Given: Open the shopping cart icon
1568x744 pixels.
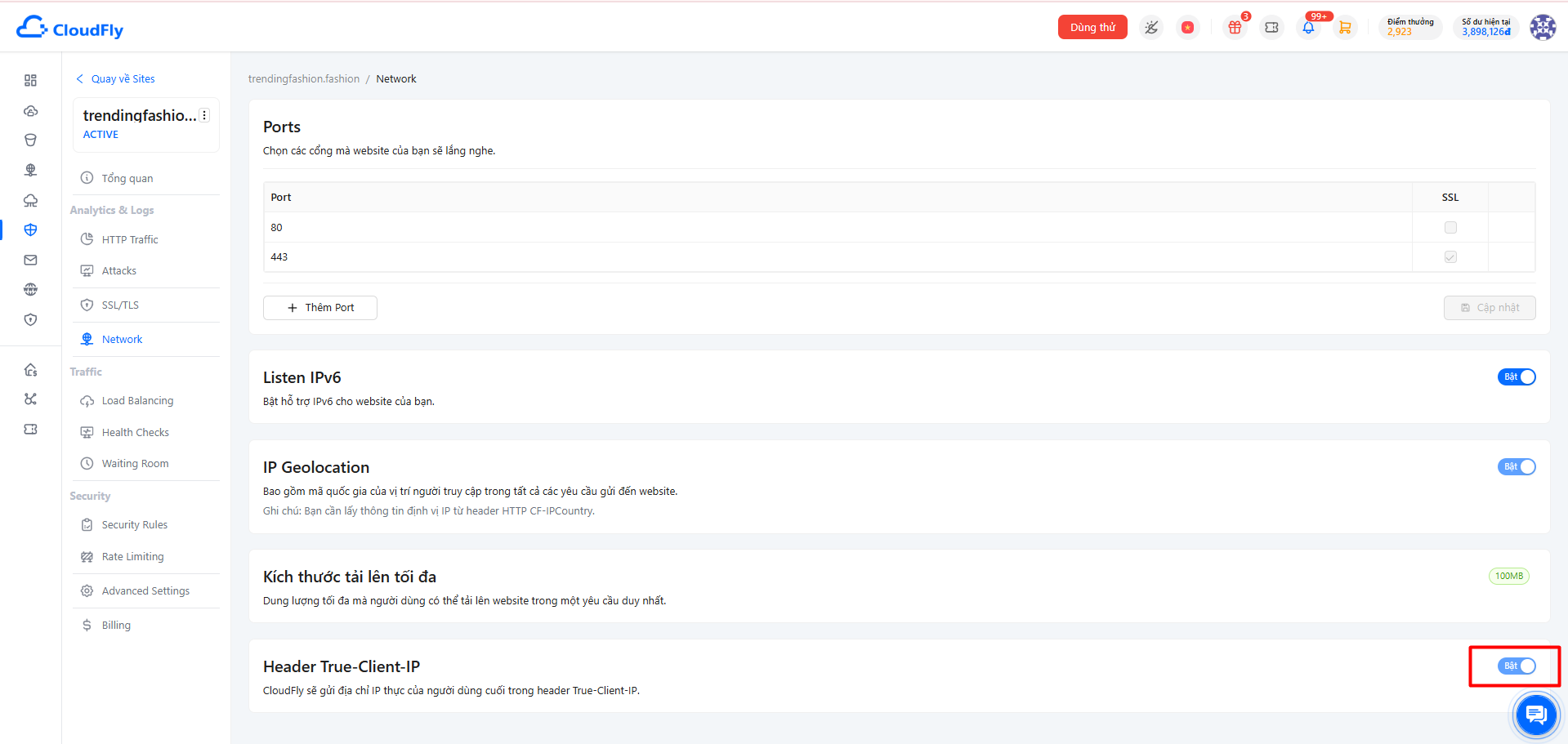Looking at the screenshot, I should click(x=1345, y=28).
